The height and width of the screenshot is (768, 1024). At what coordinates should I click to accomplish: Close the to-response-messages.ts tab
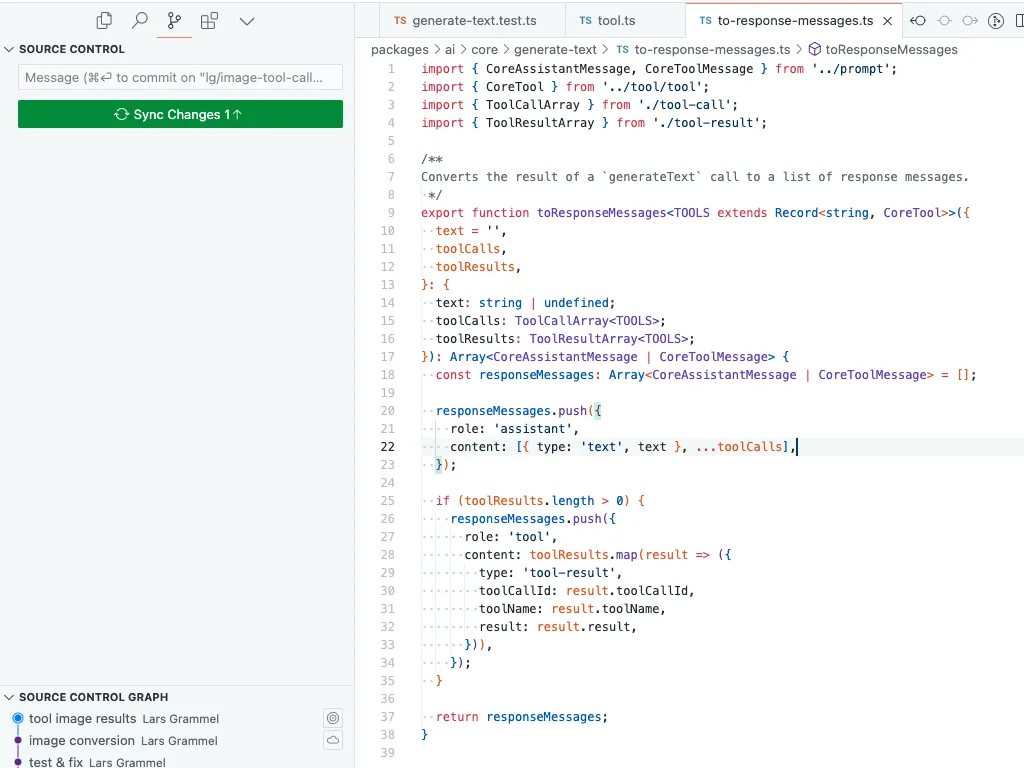888,21
